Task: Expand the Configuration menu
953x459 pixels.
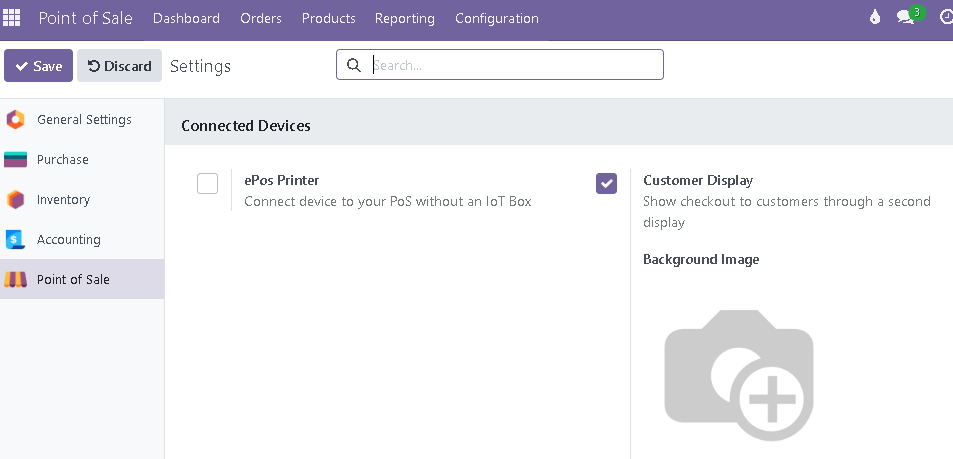Action: point(497,18)
